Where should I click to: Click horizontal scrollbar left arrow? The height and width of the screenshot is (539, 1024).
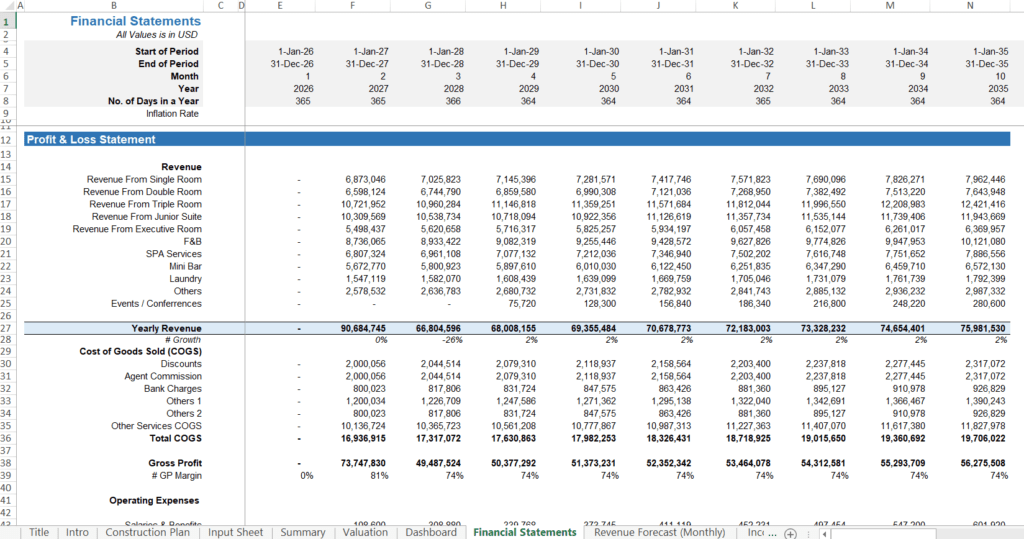(824, 533)
